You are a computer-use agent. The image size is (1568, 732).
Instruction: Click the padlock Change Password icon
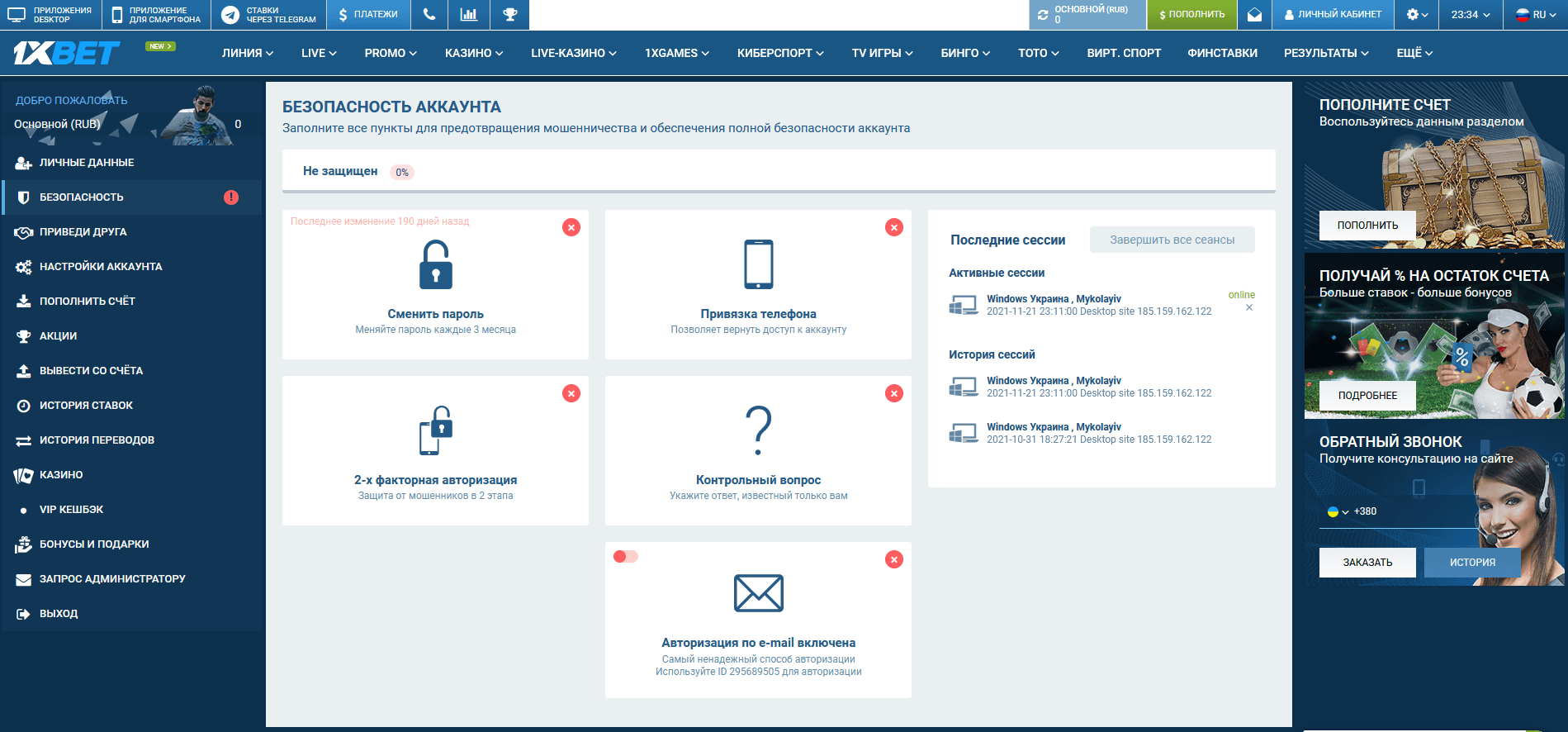(435, 265)
